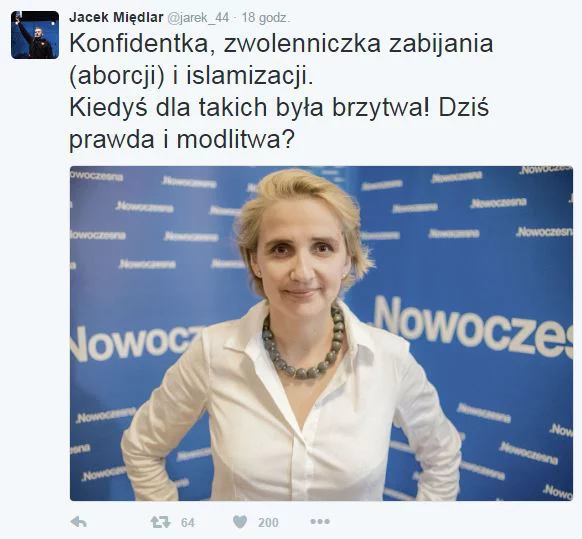View the like count of 200

point(268,523)
